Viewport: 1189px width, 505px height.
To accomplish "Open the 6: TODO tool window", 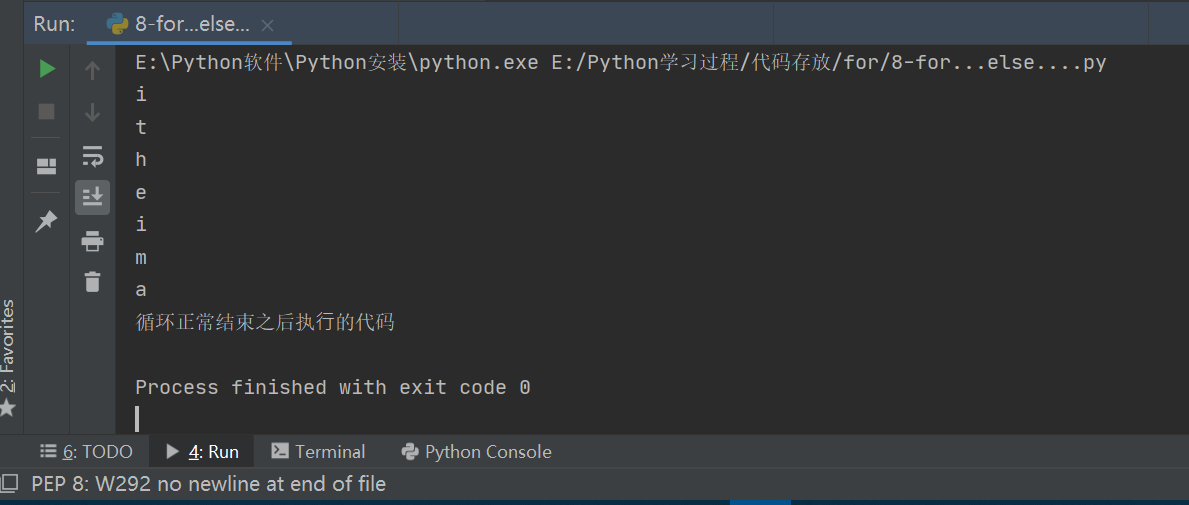I will pos(86,452).
